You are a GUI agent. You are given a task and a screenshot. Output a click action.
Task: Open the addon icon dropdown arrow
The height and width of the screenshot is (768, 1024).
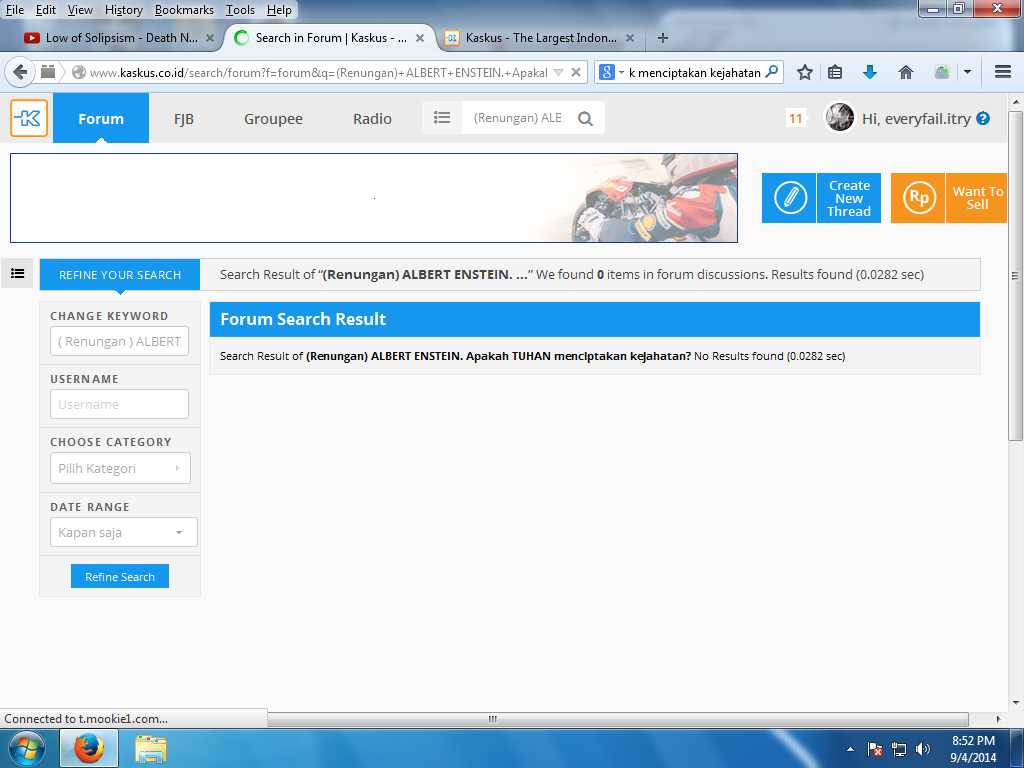967,72
